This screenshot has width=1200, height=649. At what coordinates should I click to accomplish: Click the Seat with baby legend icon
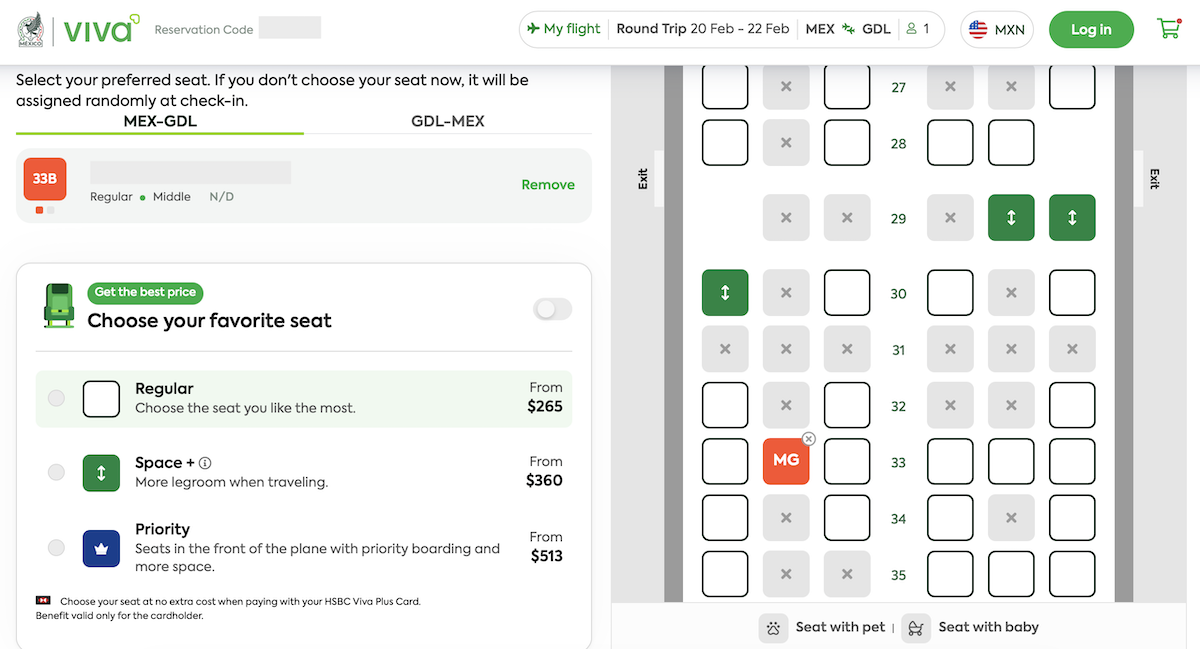915,627
